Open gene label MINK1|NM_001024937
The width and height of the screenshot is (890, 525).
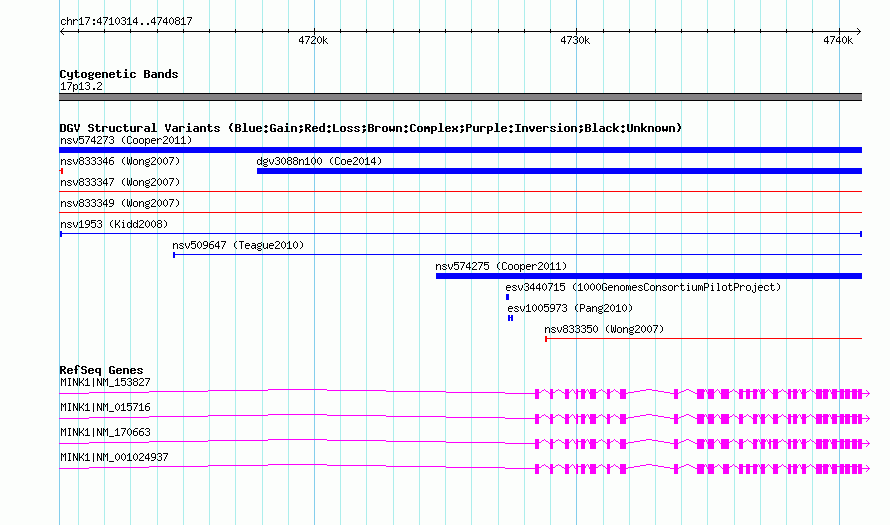[114, 457]
